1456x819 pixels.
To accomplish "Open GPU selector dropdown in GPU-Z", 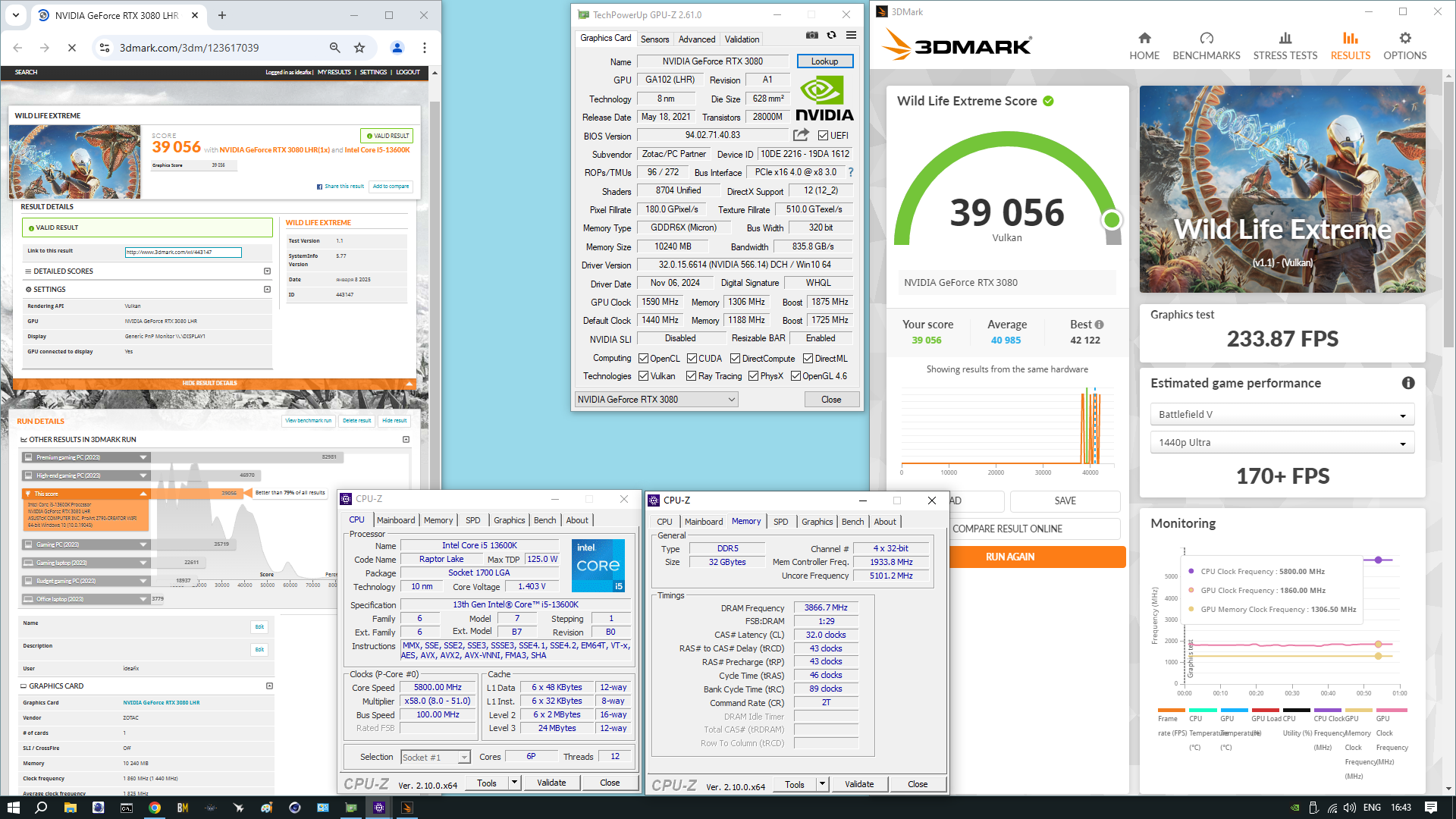I will 656,400.
